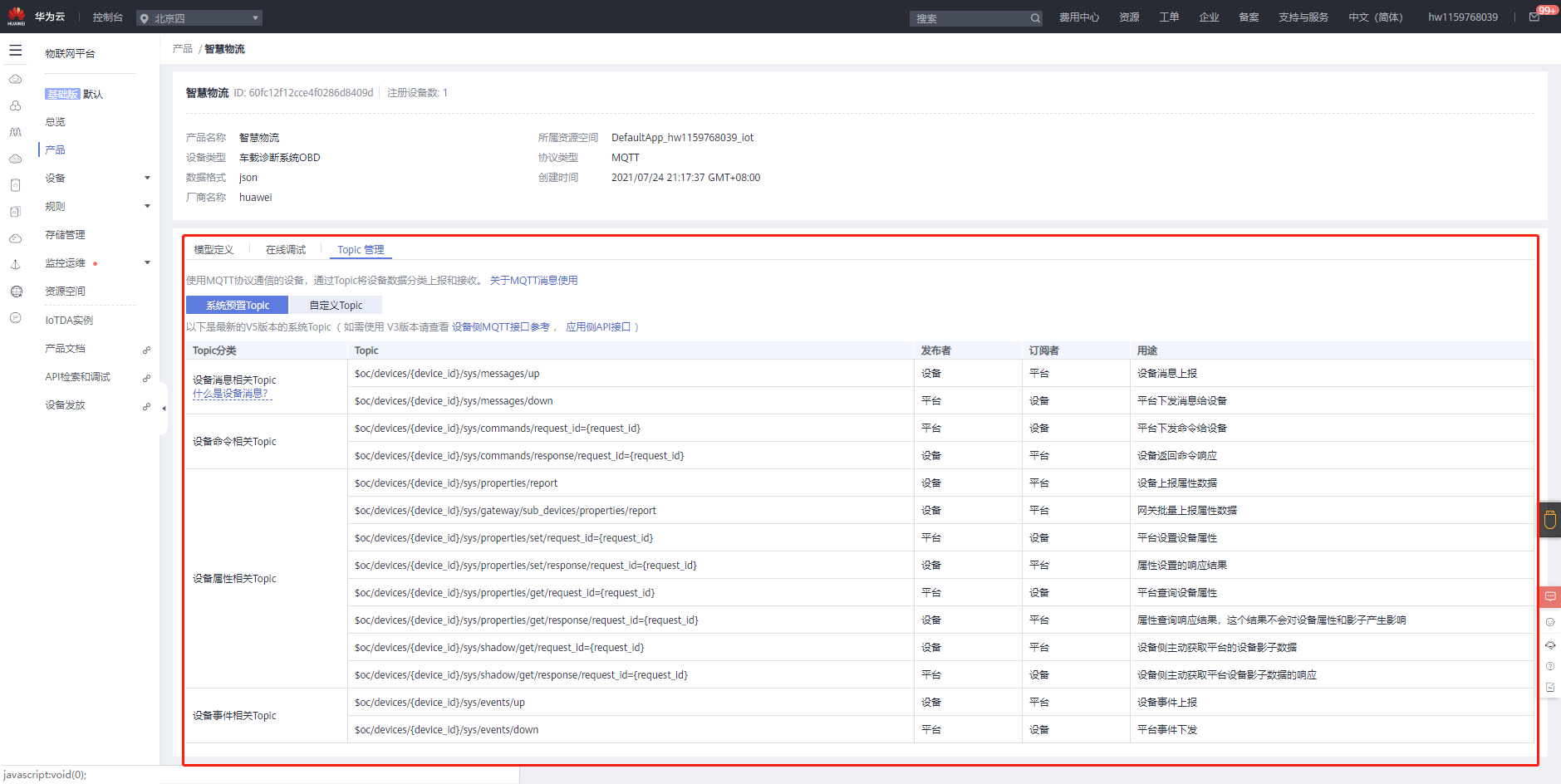Expand the 规则 menu arrow

147,206
